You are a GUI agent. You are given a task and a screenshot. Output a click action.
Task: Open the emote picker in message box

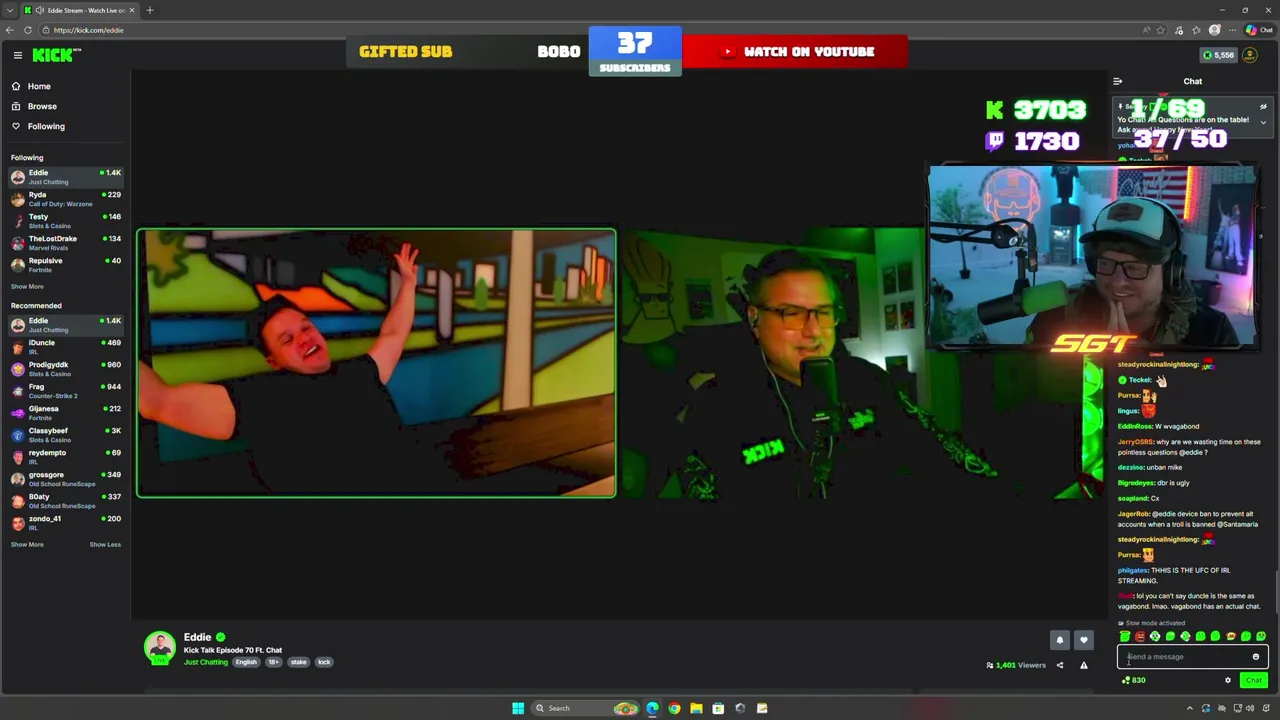1256,657
